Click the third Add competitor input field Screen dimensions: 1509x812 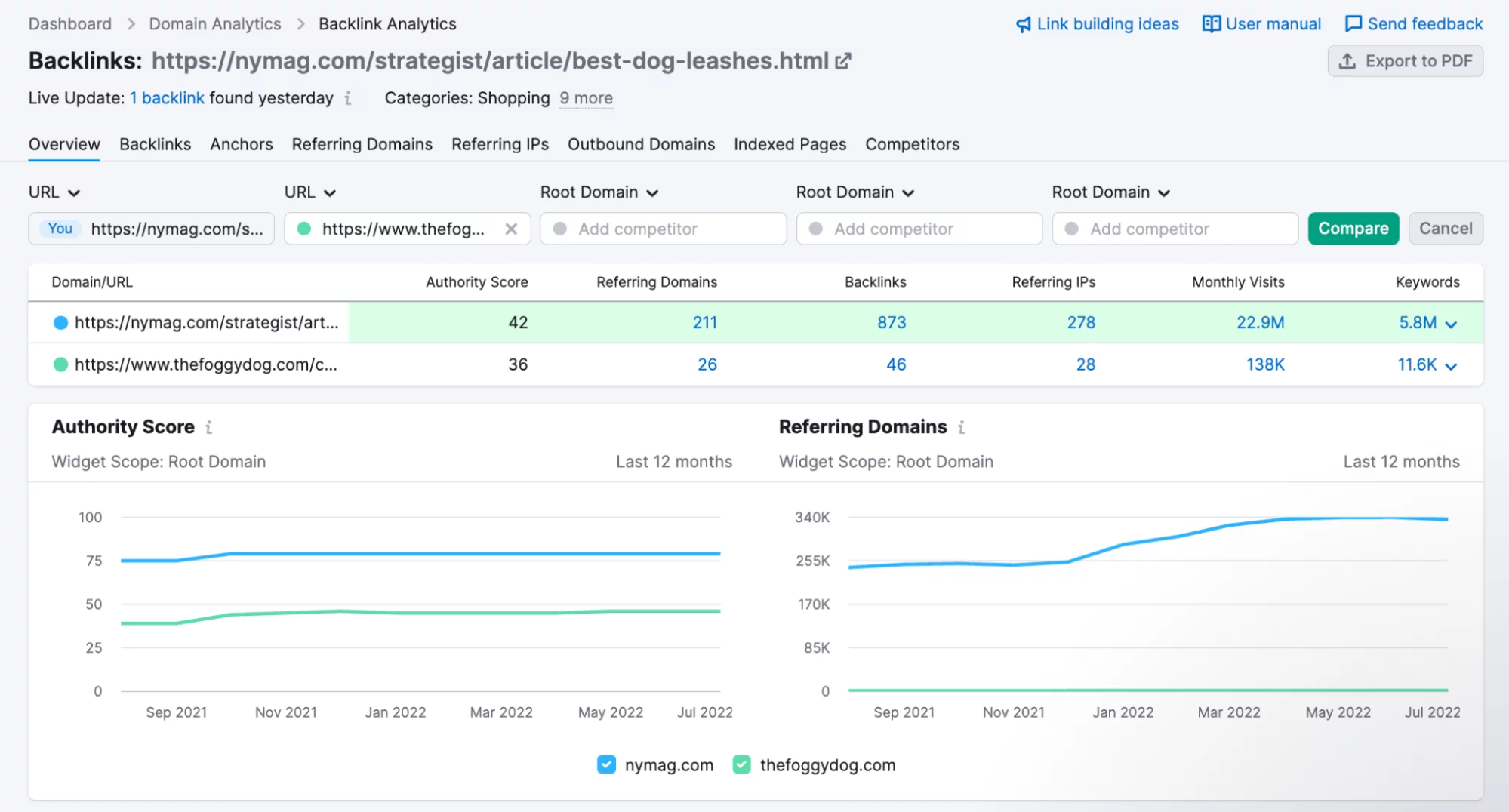[1175, 229]
